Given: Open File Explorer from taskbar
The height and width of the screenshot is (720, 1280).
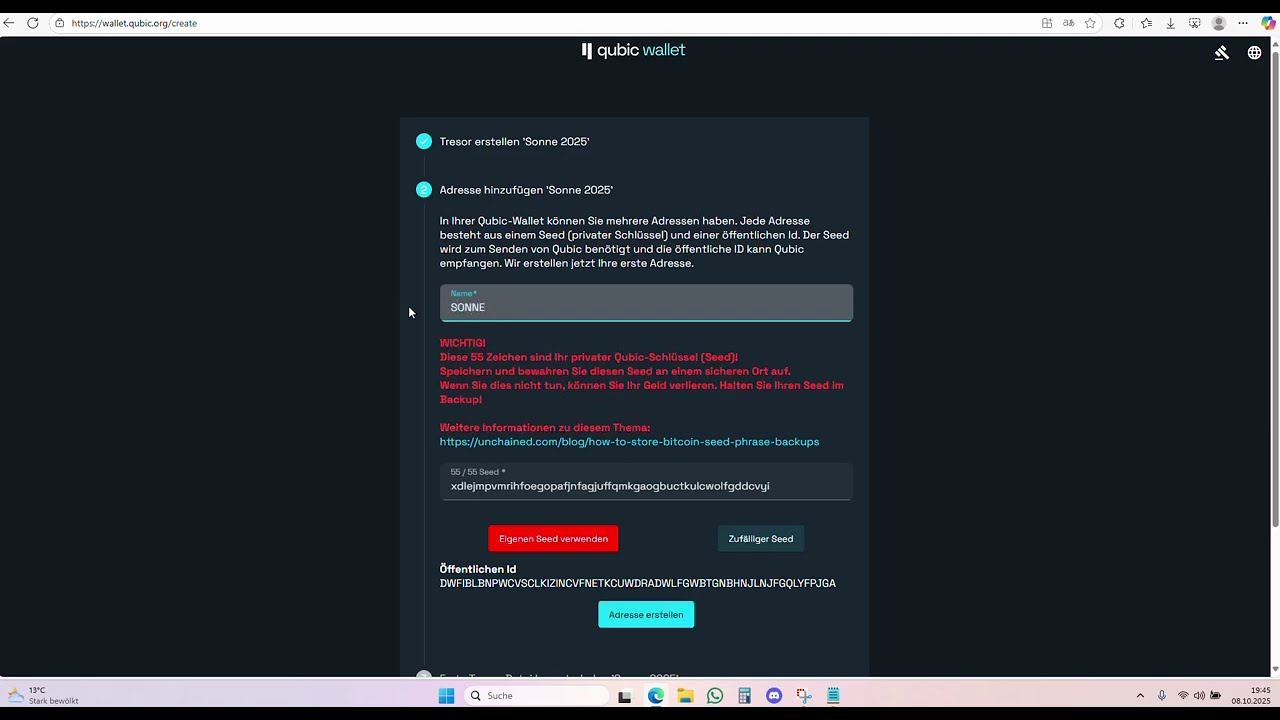Looking at the screenshot, I should [x=685, y=696].
